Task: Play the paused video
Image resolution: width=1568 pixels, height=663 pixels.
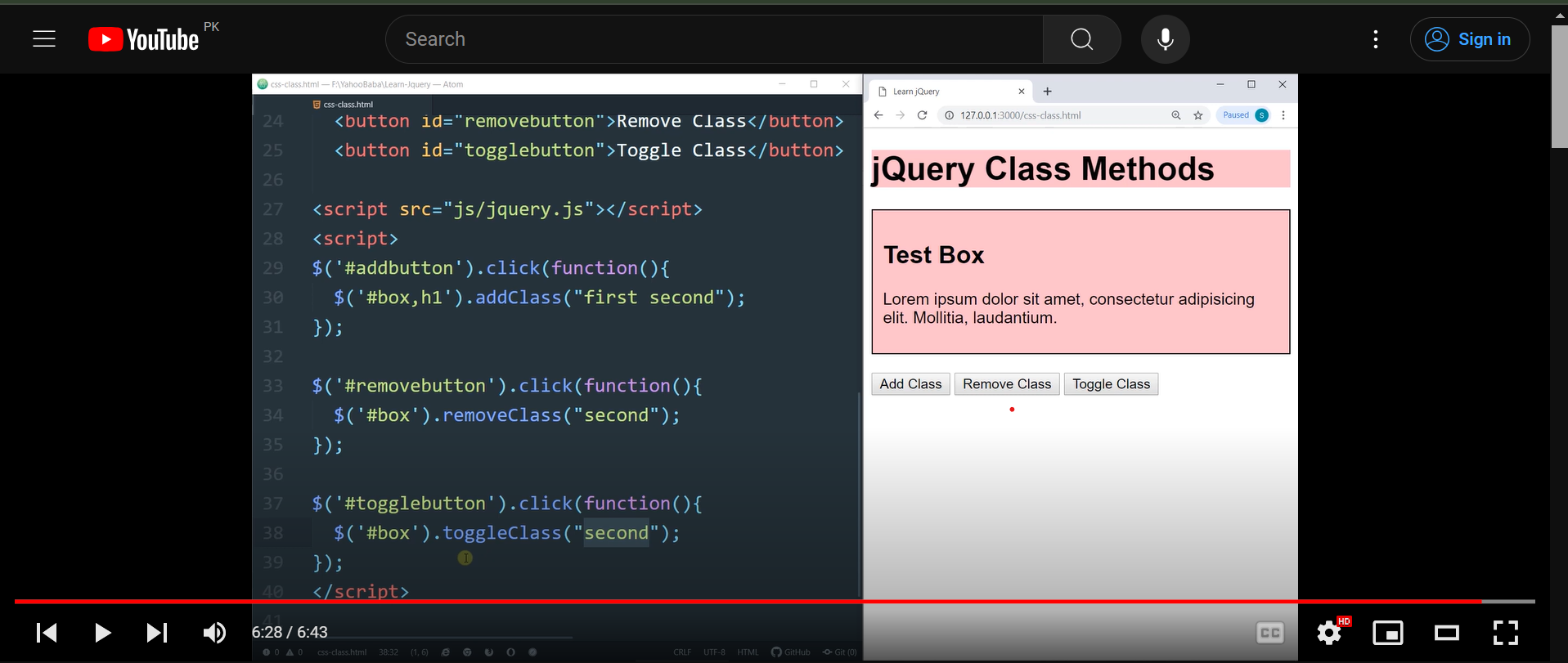Action: [102, 633]
